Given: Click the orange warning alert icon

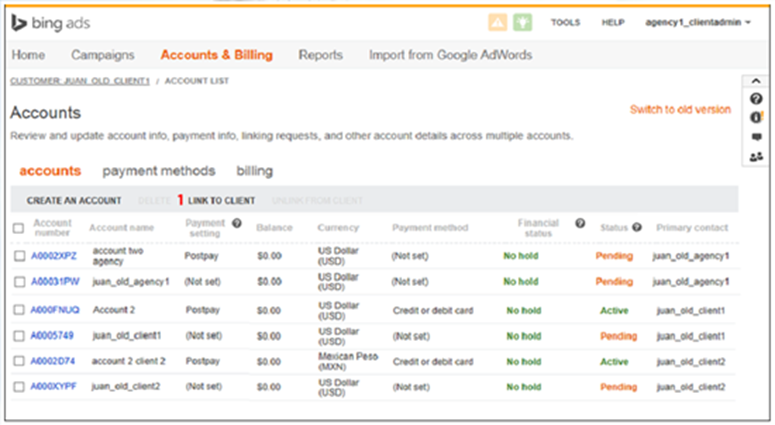Looking at the screenshot, I should tap(497, 22).
